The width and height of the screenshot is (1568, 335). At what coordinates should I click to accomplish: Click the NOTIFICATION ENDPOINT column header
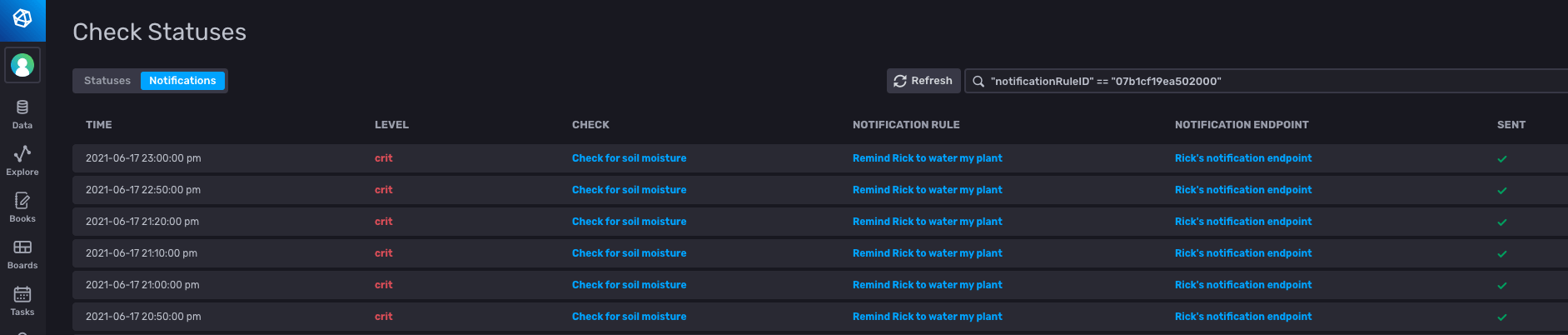pos(1241,125)
